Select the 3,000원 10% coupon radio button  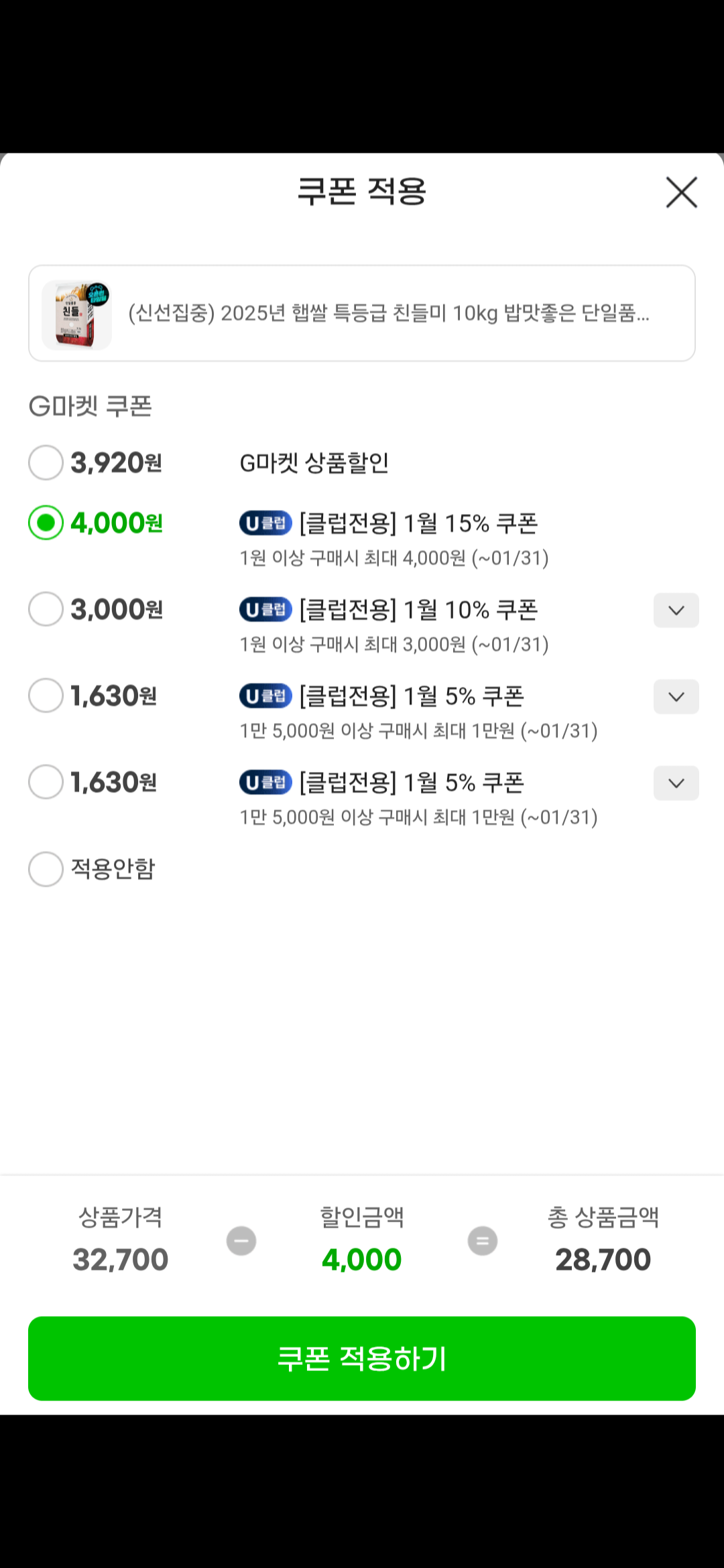[46, 609]
